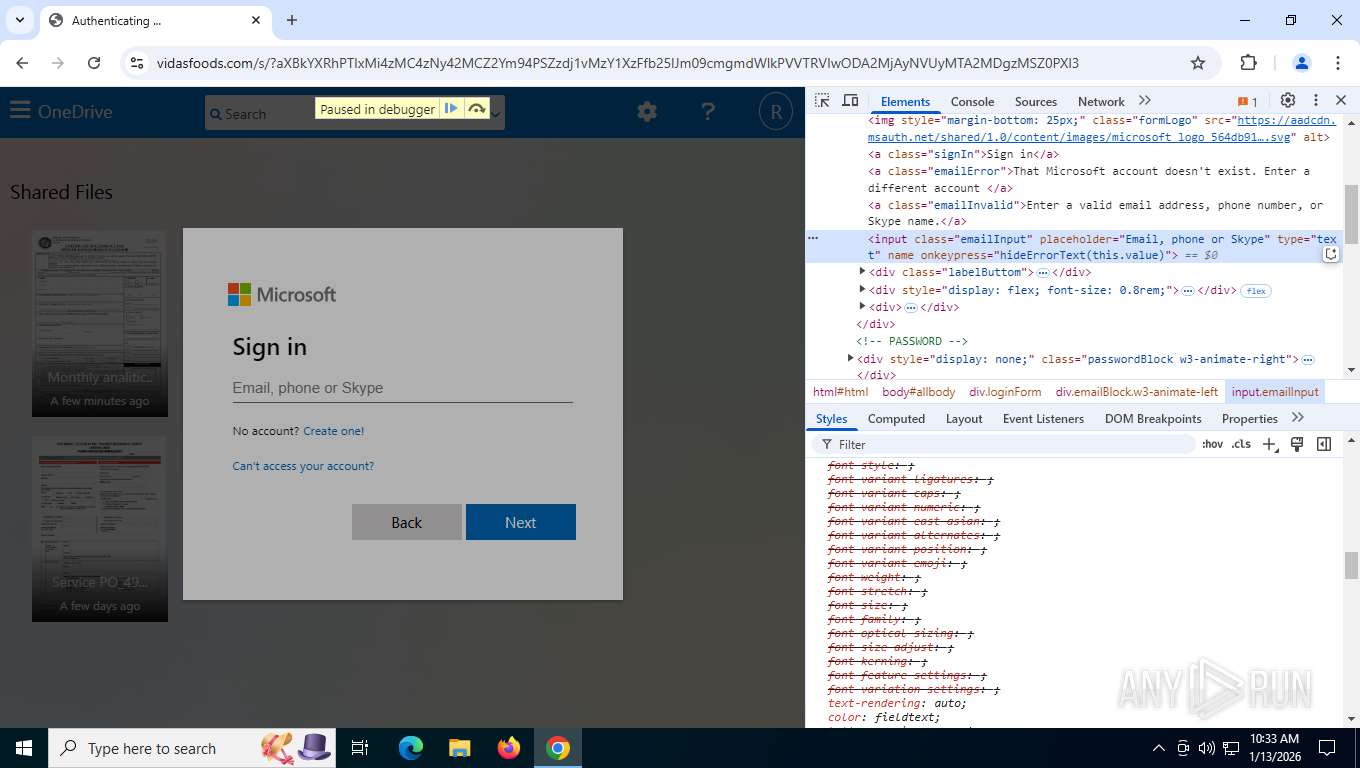Open Chrome profile avatar
Image resolution: width=1360 pixels, height=768 pixels.
pyautogui.click(x=1302, y=63)
